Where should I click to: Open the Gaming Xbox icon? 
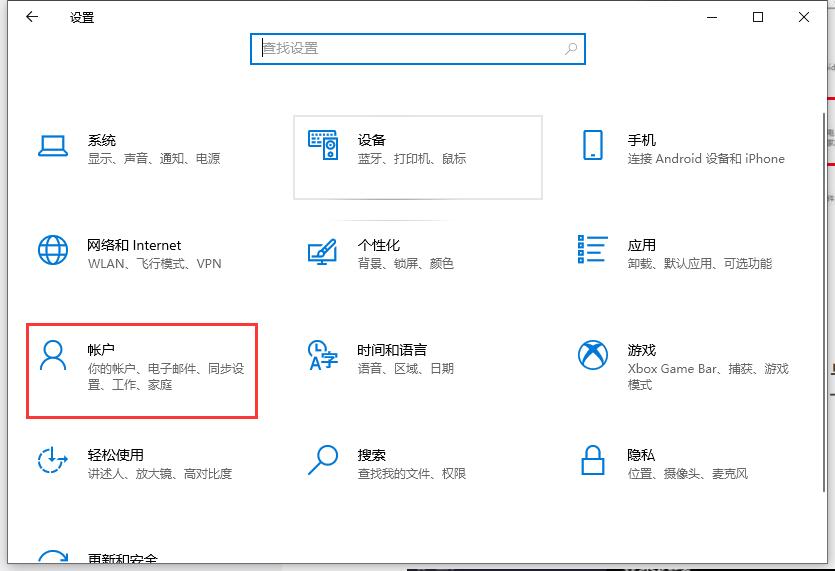593,355
